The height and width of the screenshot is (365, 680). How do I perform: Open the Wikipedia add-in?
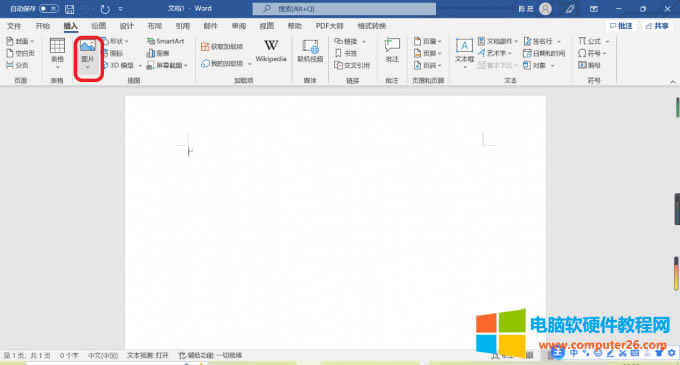click(271, 51)
